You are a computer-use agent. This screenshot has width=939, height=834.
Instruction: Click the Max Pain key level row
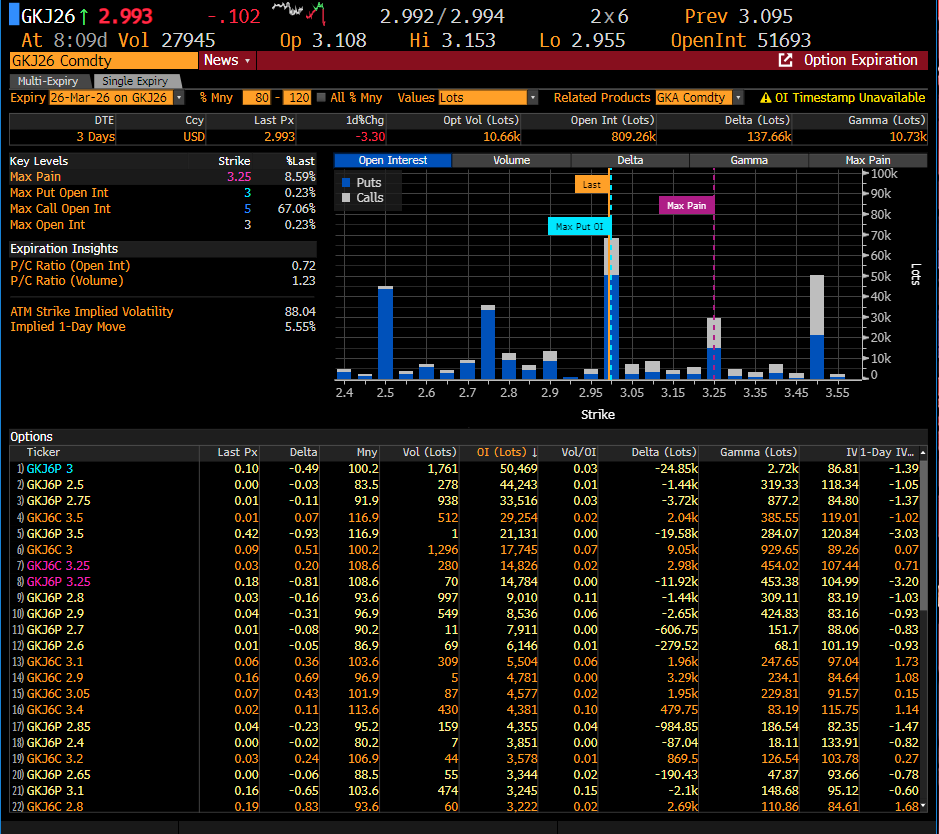(163, 177)
